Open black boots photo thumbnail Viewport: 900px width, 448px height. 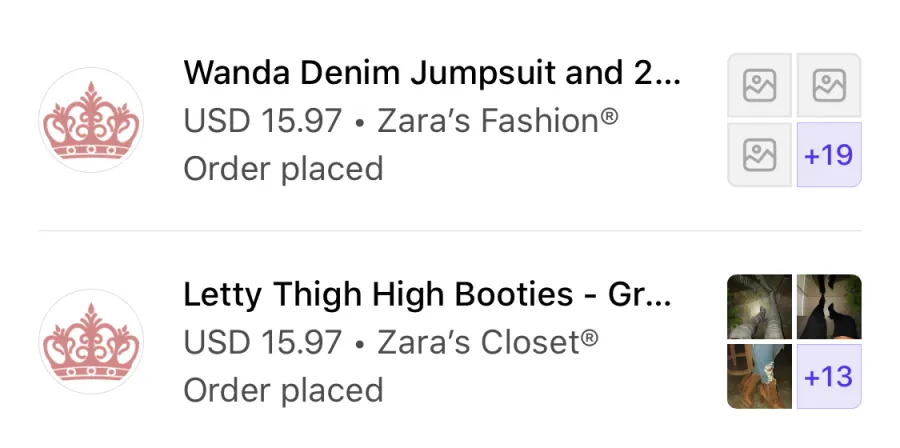pyautogui.click(x=829, y=307)
